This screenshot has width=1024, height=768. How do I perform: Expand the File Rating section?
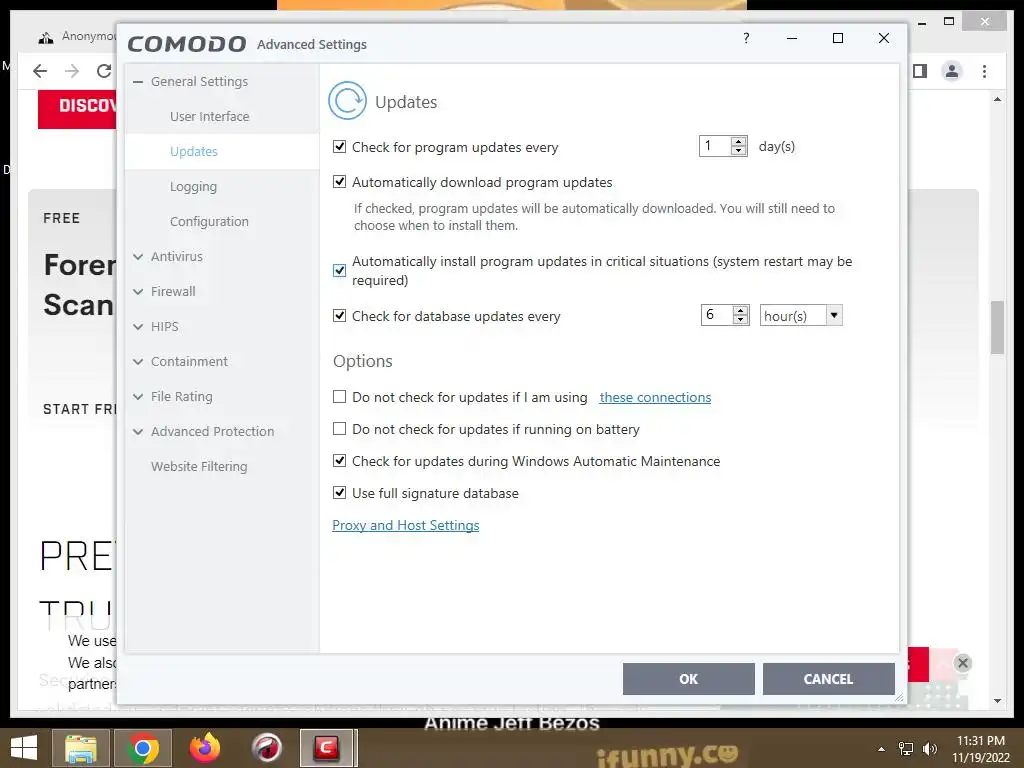point(138,396)
